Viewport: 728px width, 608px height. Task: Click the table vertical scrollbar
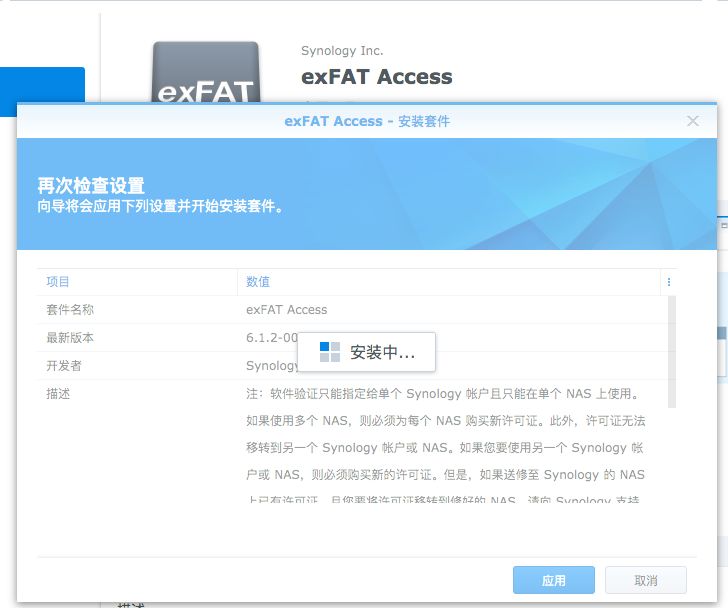(x=672, y=352)
